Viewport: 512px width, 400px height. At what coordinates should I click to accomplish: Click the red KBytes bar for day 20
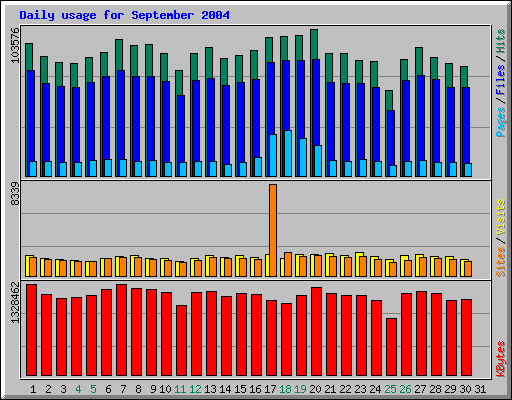coord(316,331)
